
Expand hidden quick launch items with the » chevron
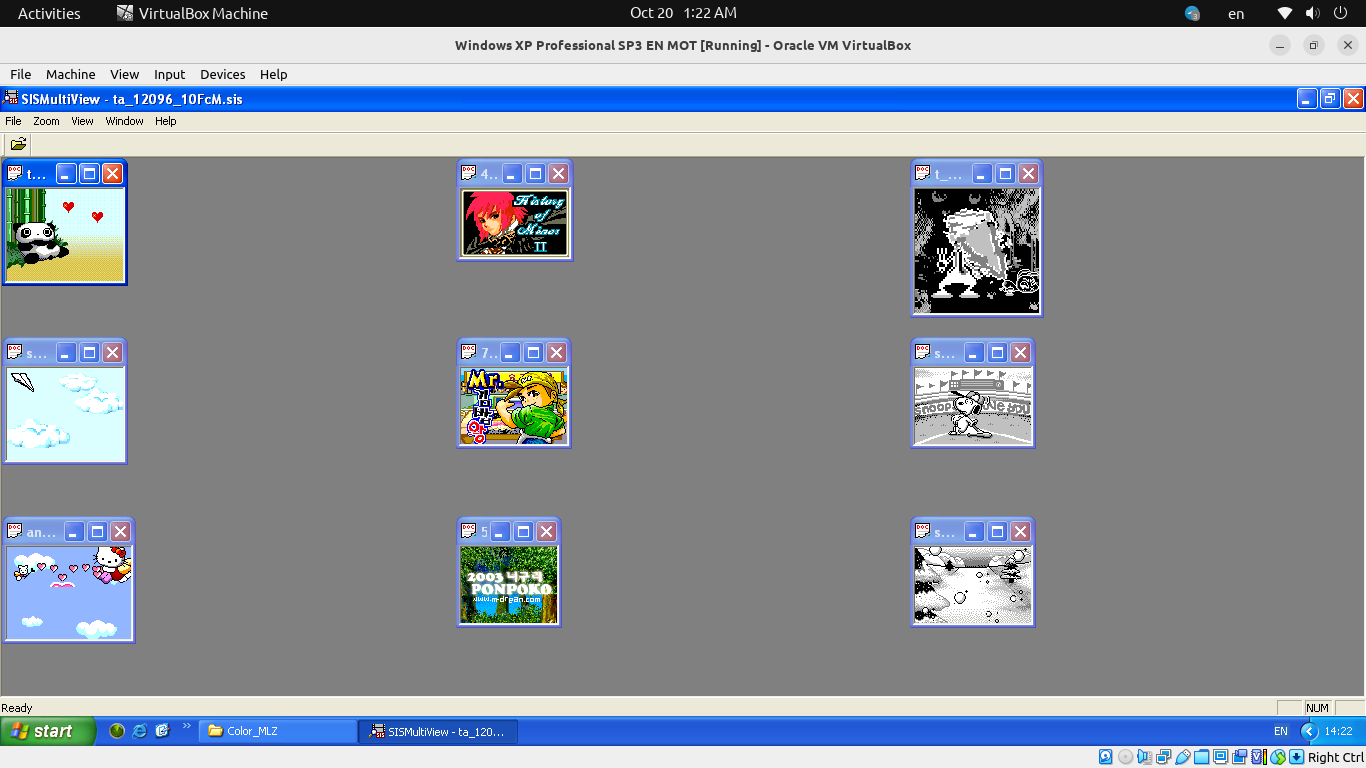coord(185,727)
